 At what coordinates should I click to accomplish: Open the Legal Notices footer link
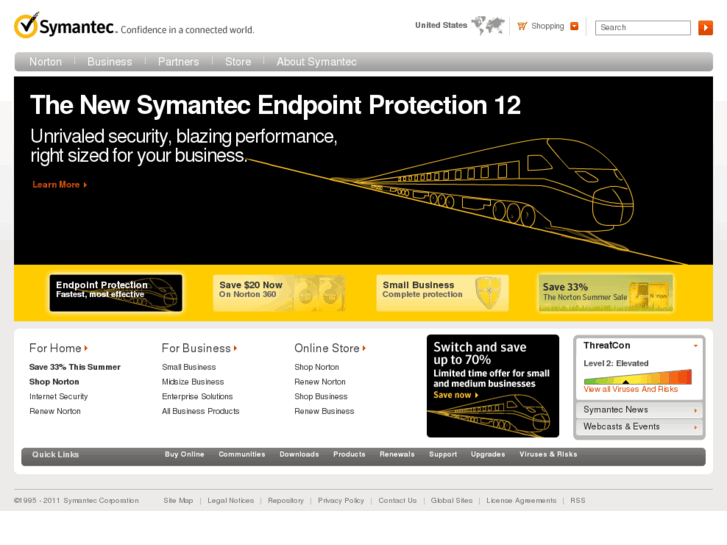230,500
